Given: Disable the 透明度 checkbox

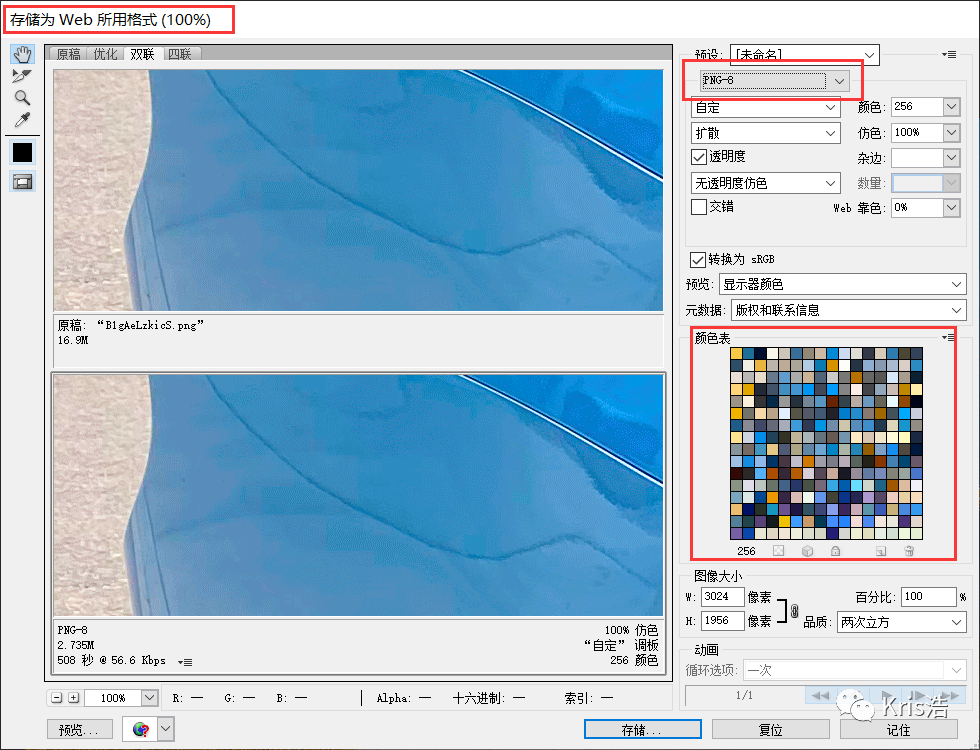Looking at the screenshot, I should tap(697, 157).
